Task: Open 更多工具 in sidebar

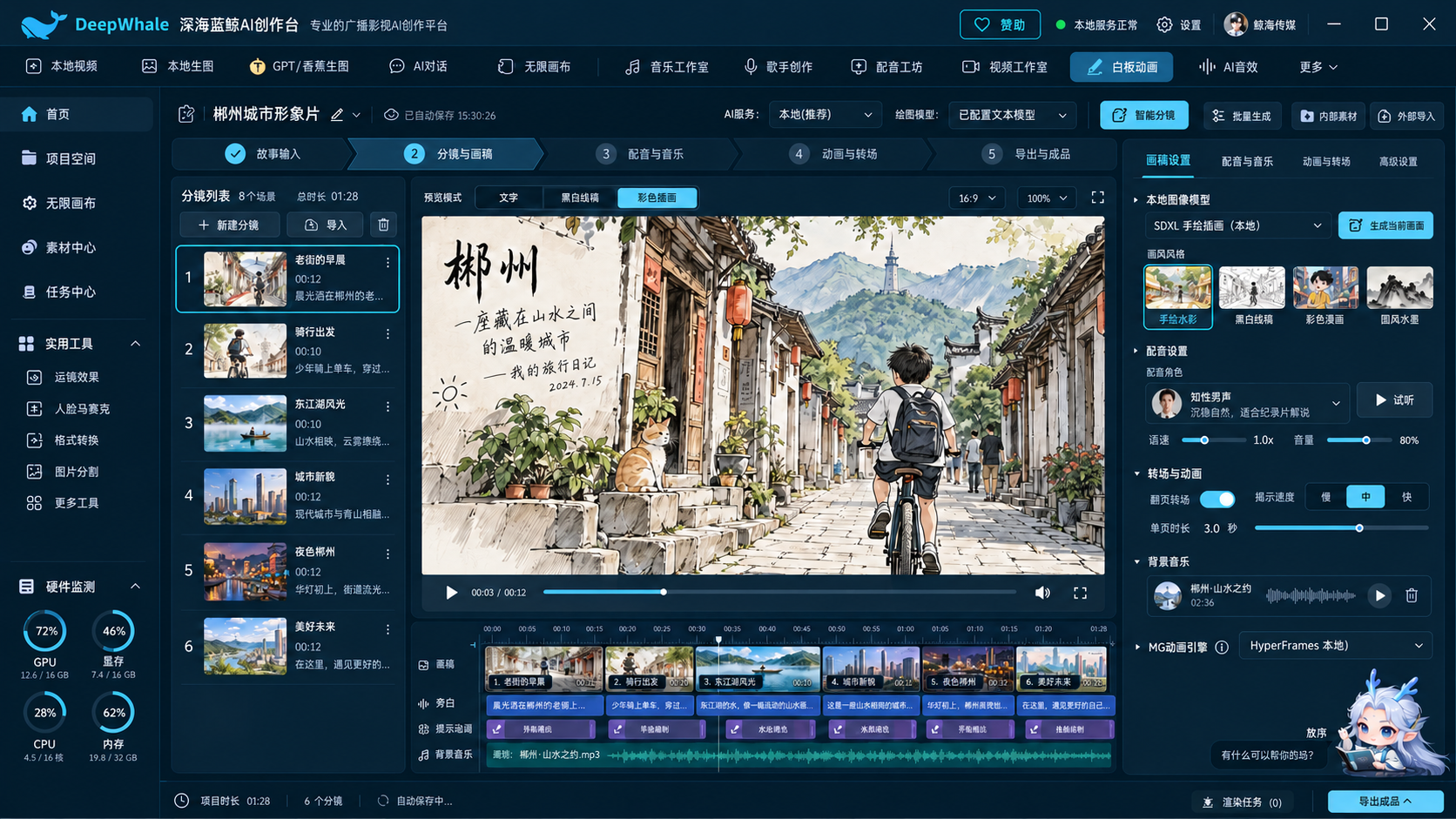Action: click(63, 502)
